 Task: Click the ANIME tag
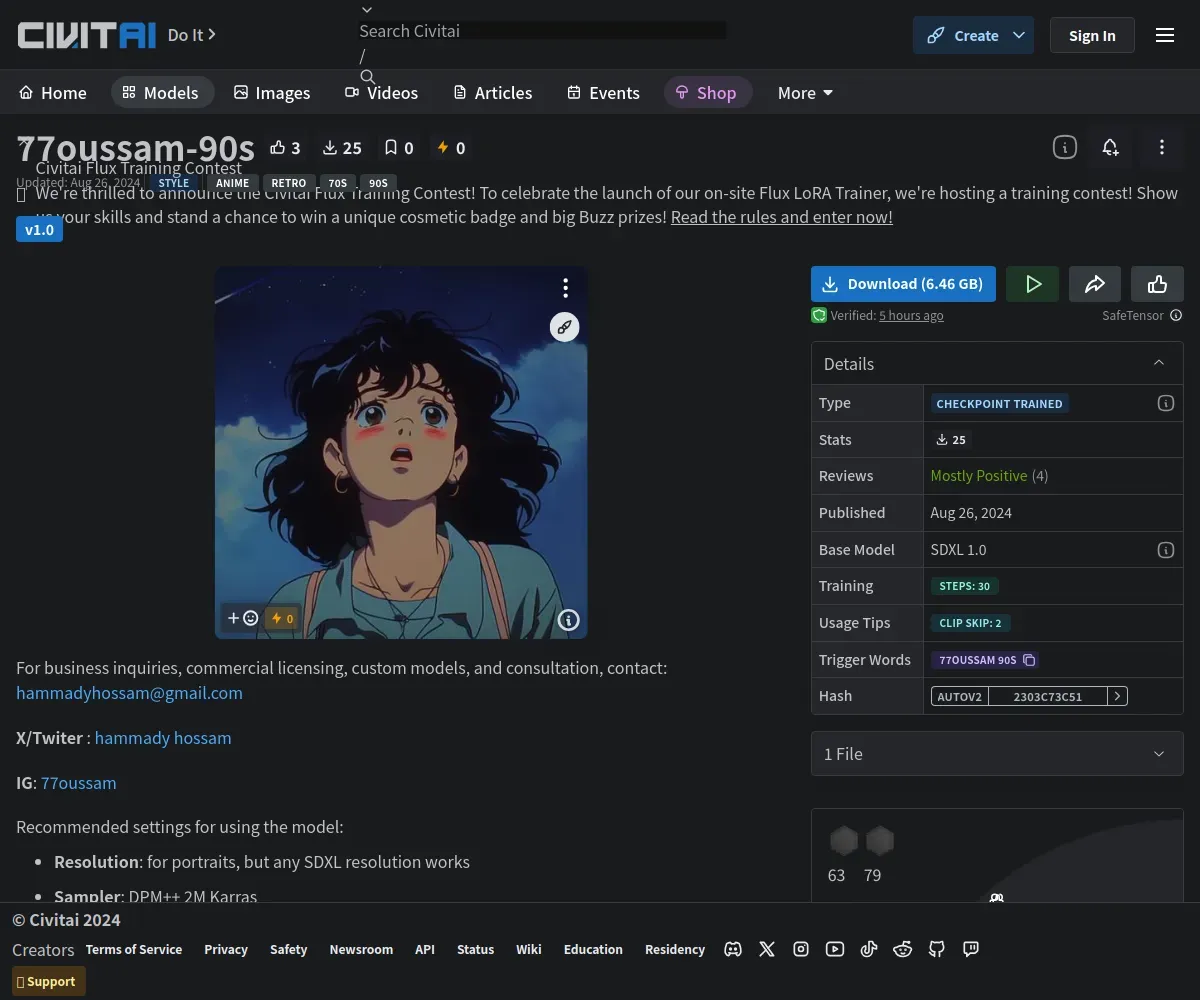click(x=233, y=183)
